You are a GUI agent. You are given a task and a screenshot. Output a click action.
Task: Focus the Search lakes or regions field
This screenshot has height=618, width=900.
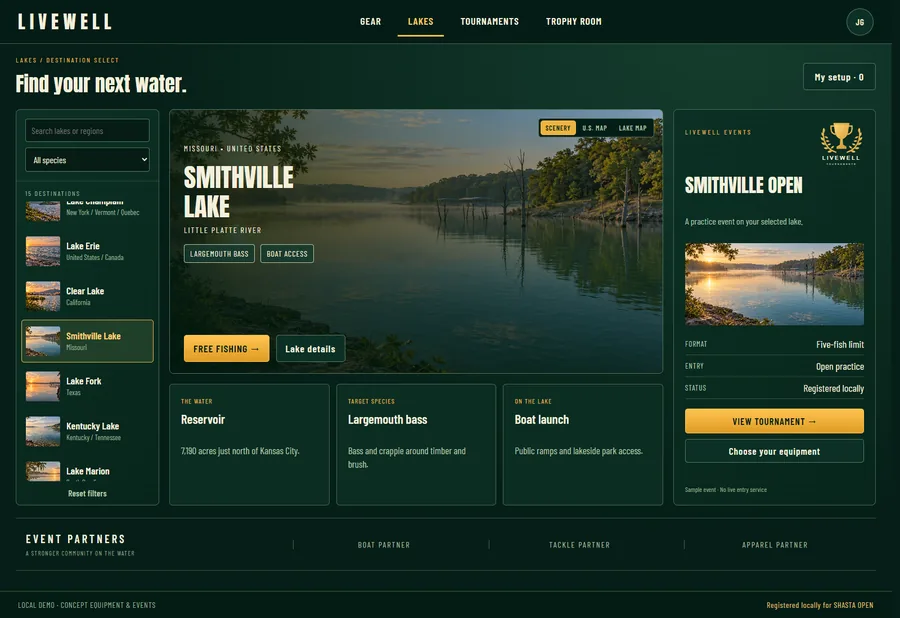(x=87, y=131)
